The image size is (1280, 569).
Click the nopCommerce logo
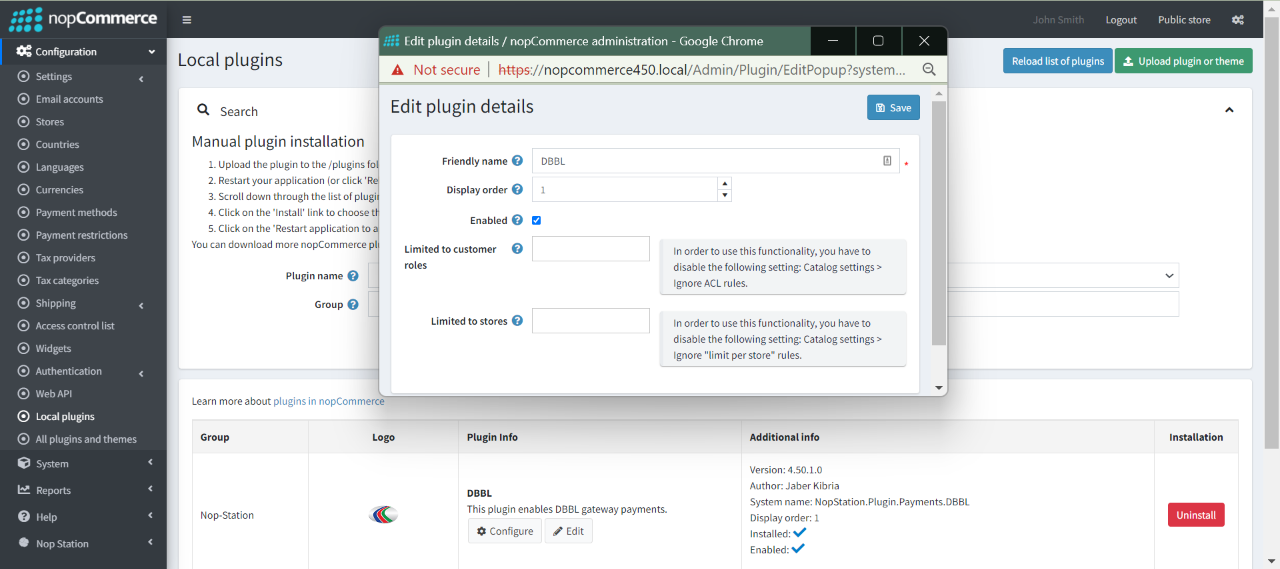pos(83,19)
